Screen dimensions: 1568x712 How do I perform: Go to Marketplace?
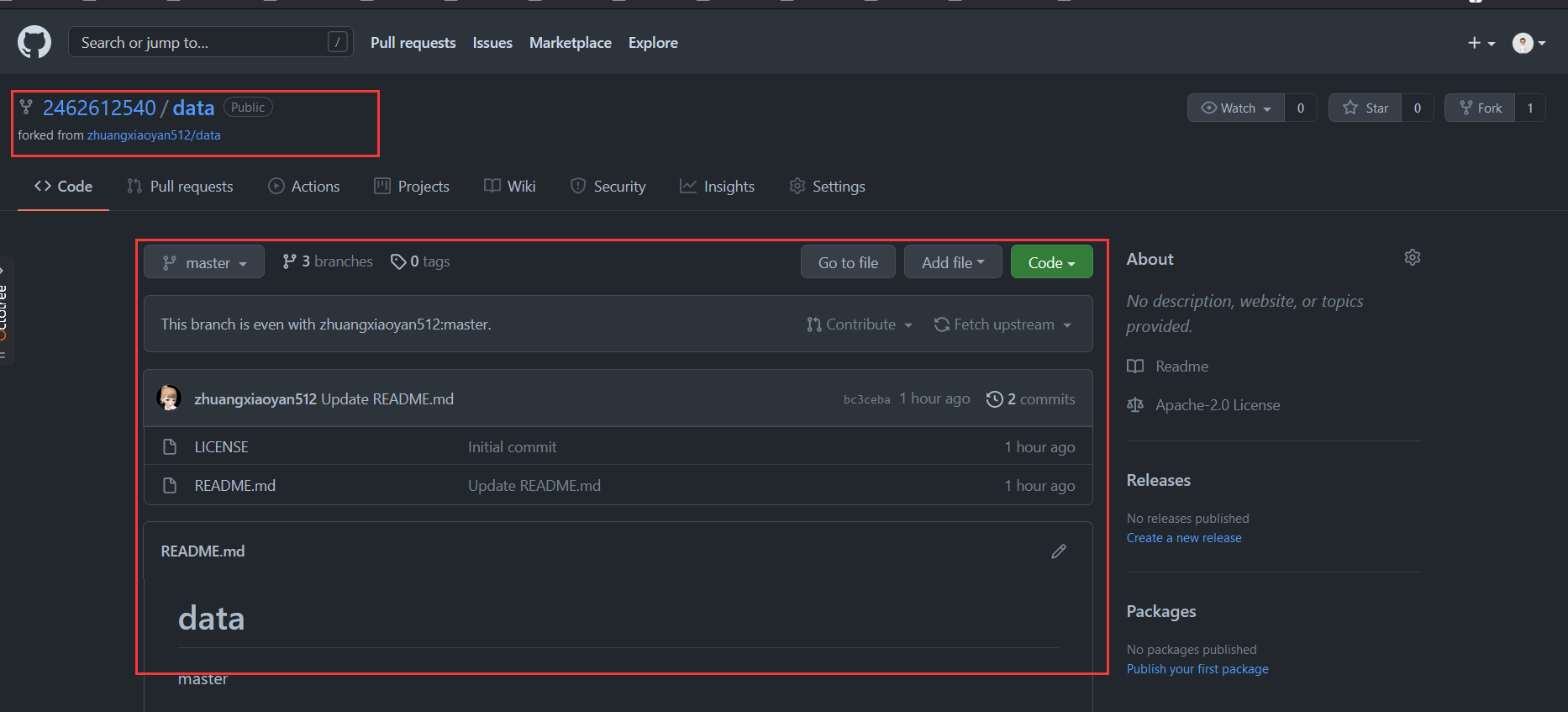(571, 43)
